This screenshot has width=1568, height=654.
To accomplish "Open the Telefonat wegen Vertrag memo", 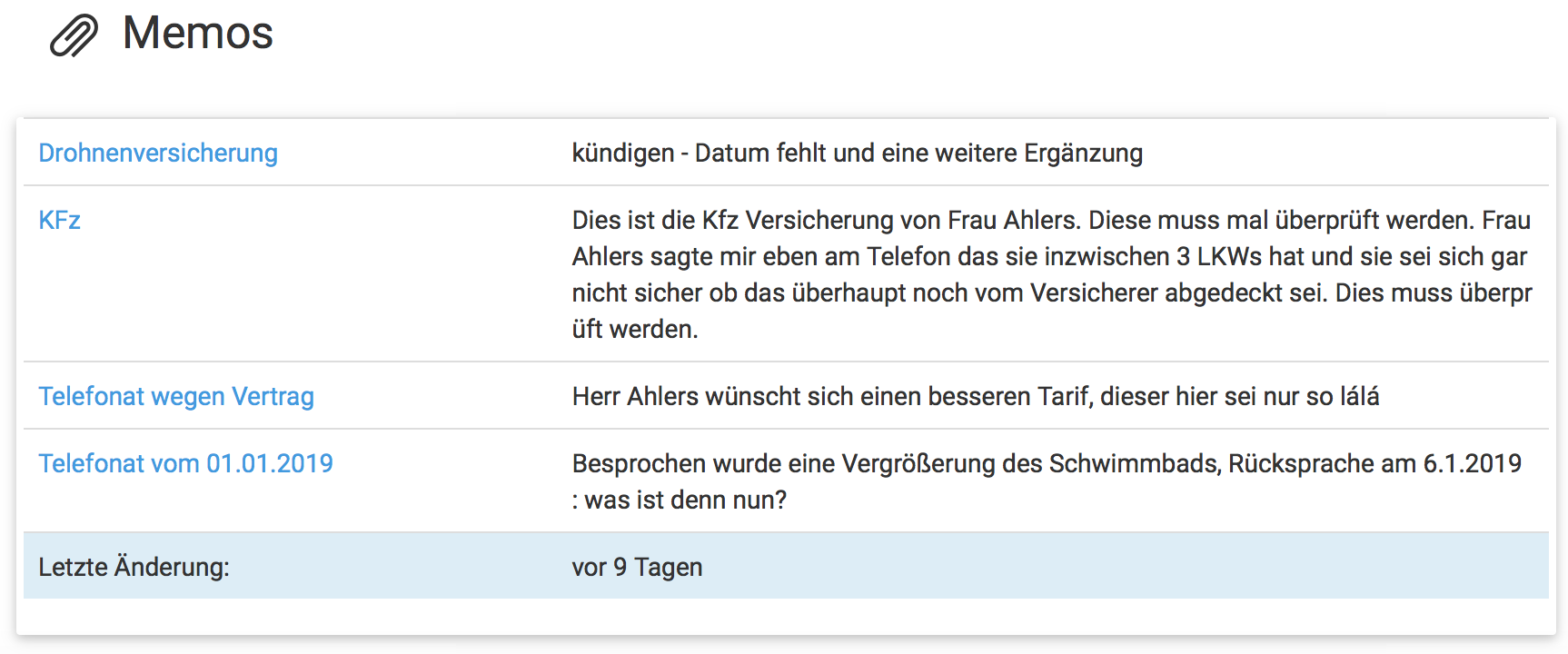I will tap(176, 397).
